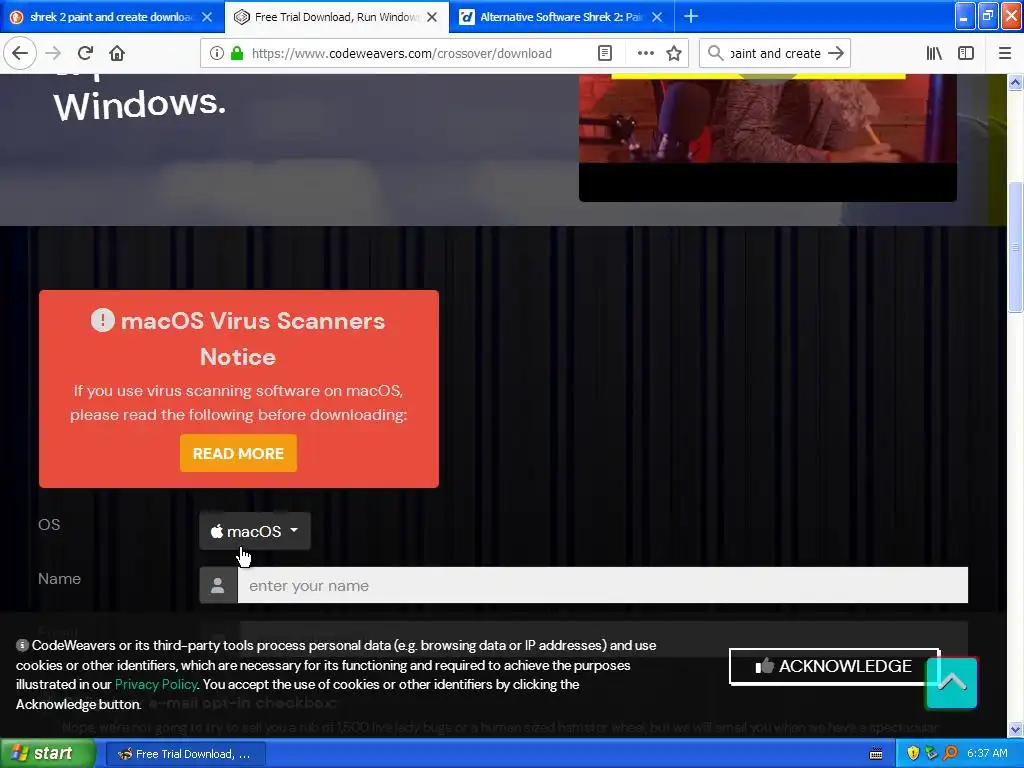
Task: Show the sidebar panel
Action: click(x=966, y=53)
